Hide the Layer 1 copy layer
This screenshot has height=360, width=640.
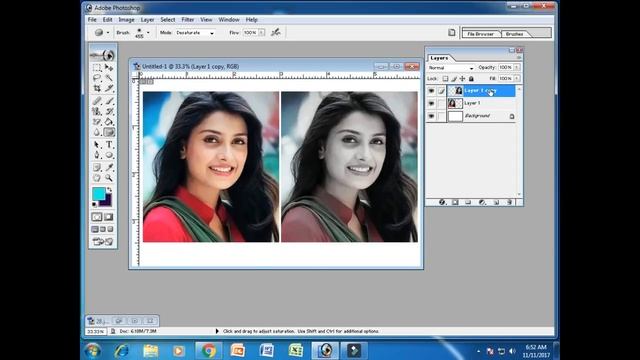click(x=431, y=91)
